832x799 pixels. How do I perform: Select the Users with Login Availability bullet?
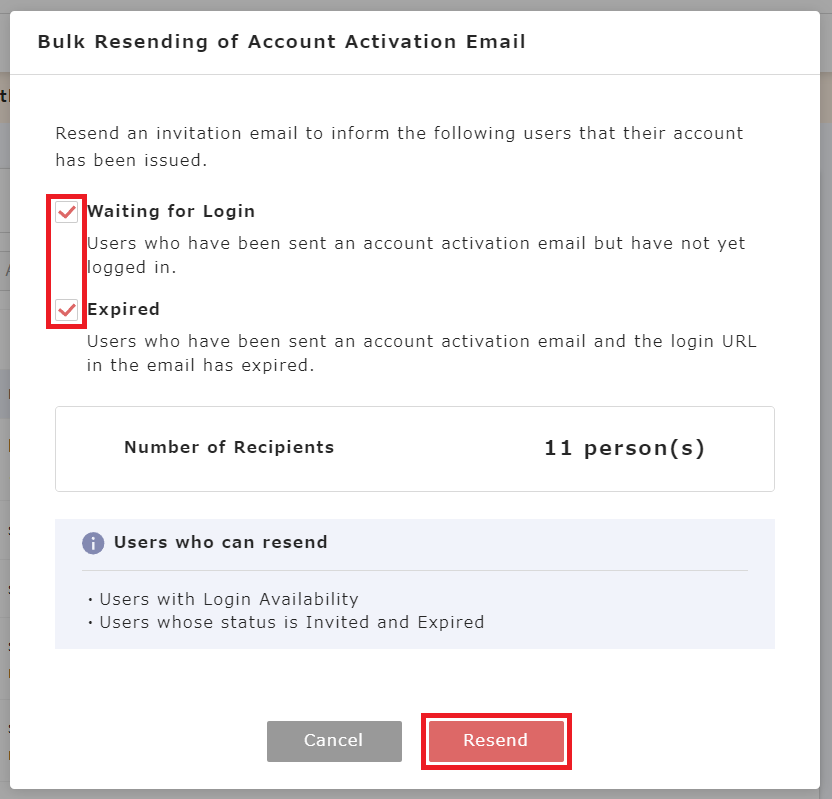pyautogui.click(x=228, y=600)
